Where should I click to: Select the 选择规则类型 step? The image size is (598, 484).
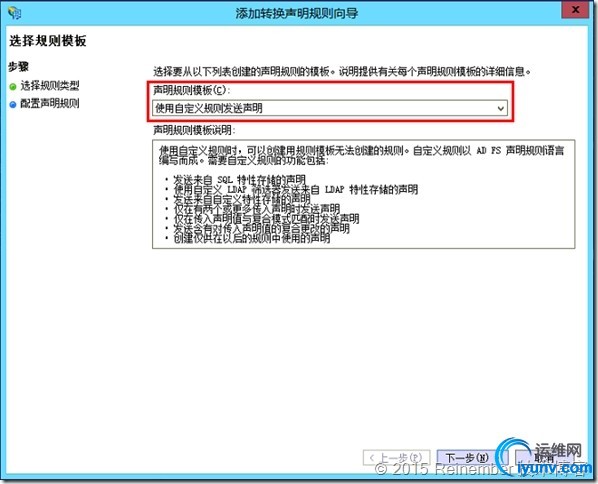click(x=50, y=86)
